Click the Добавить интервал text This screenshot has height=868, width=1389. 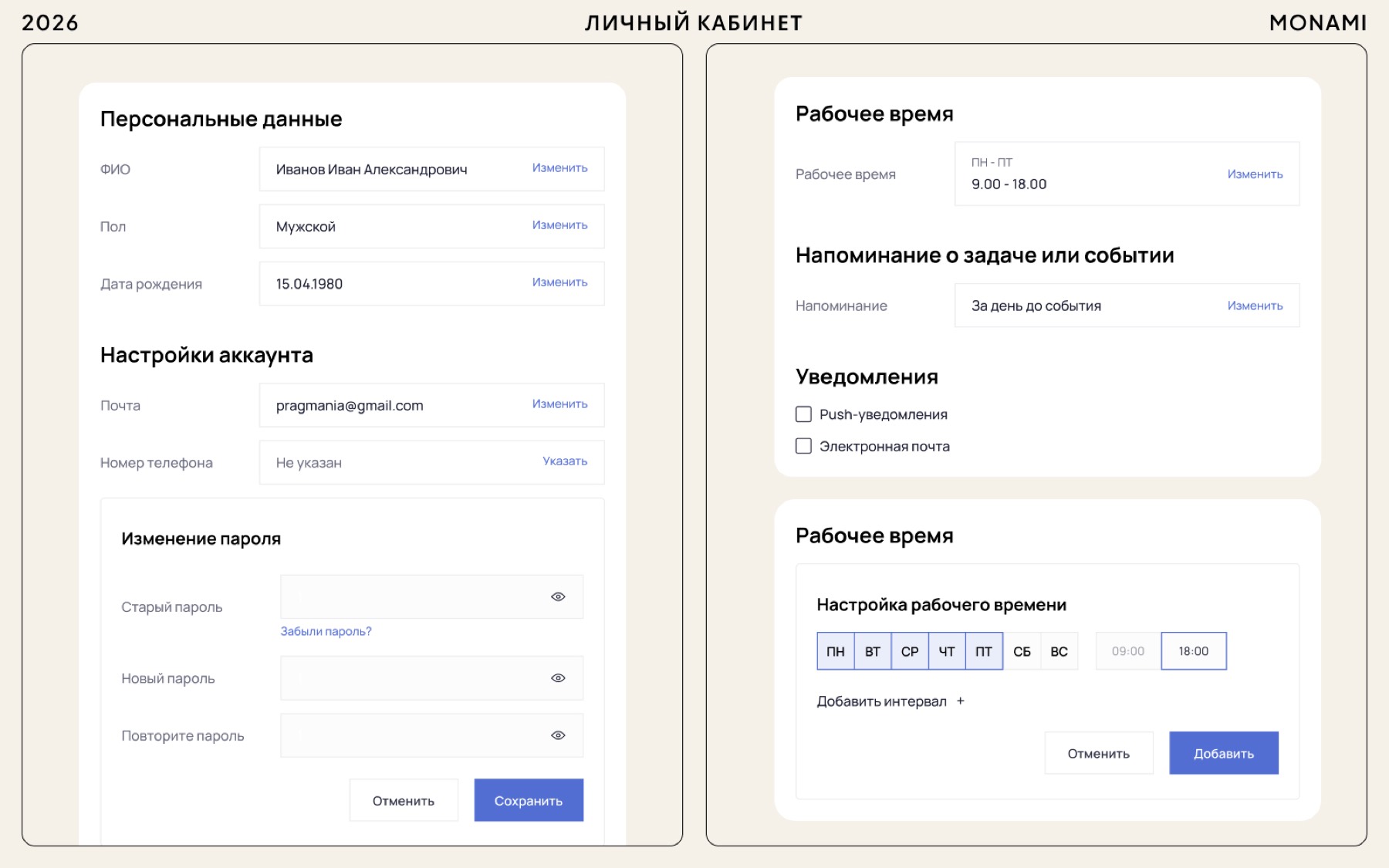point(881,701)
